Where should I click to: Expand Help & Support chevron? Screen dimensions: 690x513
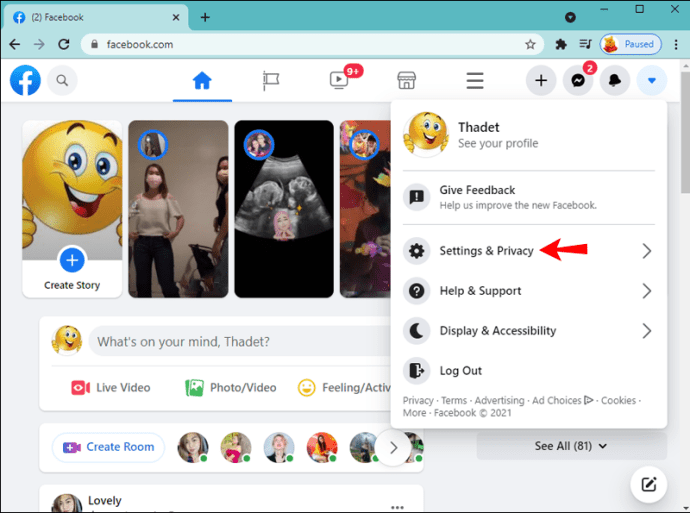coord(646,291)
